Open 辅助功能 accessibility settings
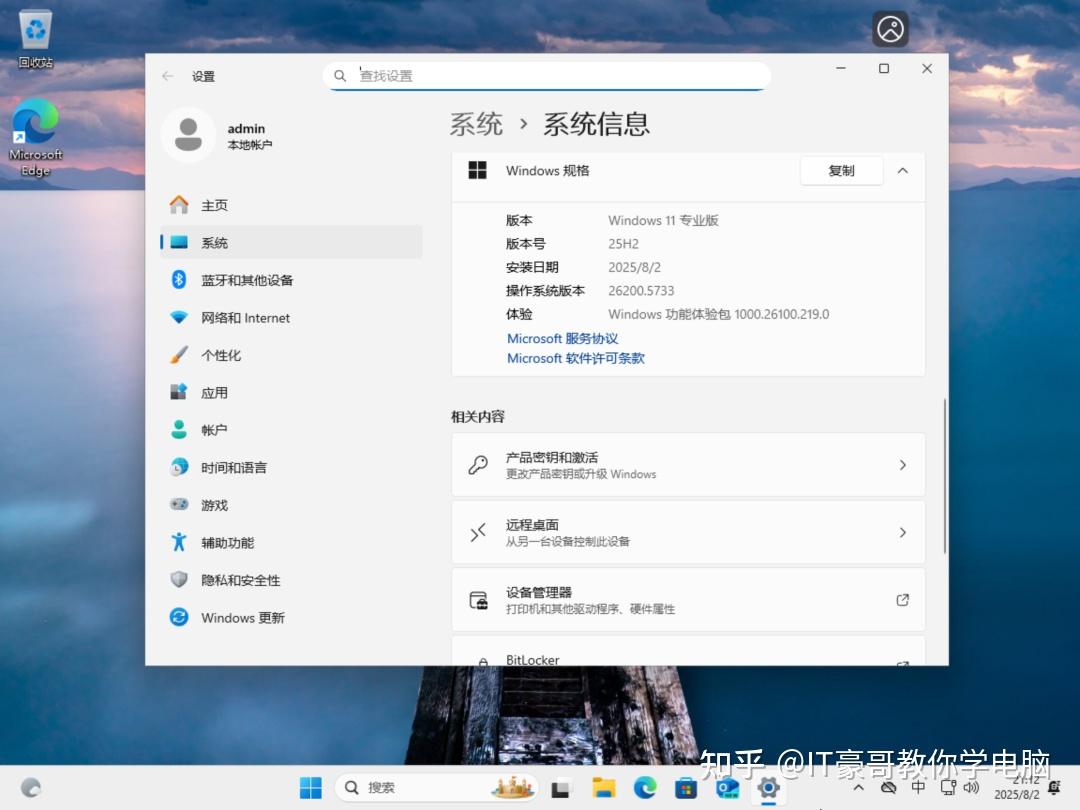 pos(227,543)
